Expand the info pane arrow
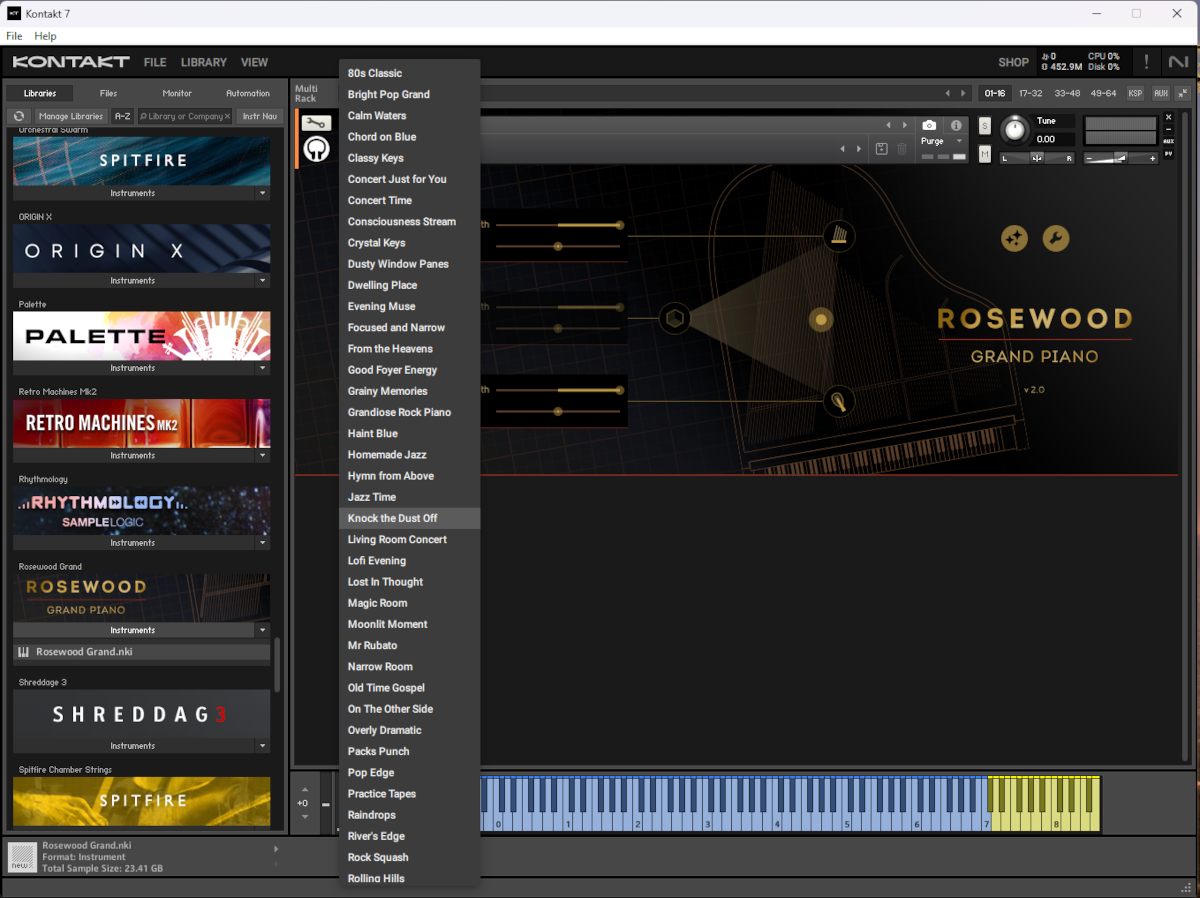Viewport: 1200px width, 898px height. tap(276, 849)
